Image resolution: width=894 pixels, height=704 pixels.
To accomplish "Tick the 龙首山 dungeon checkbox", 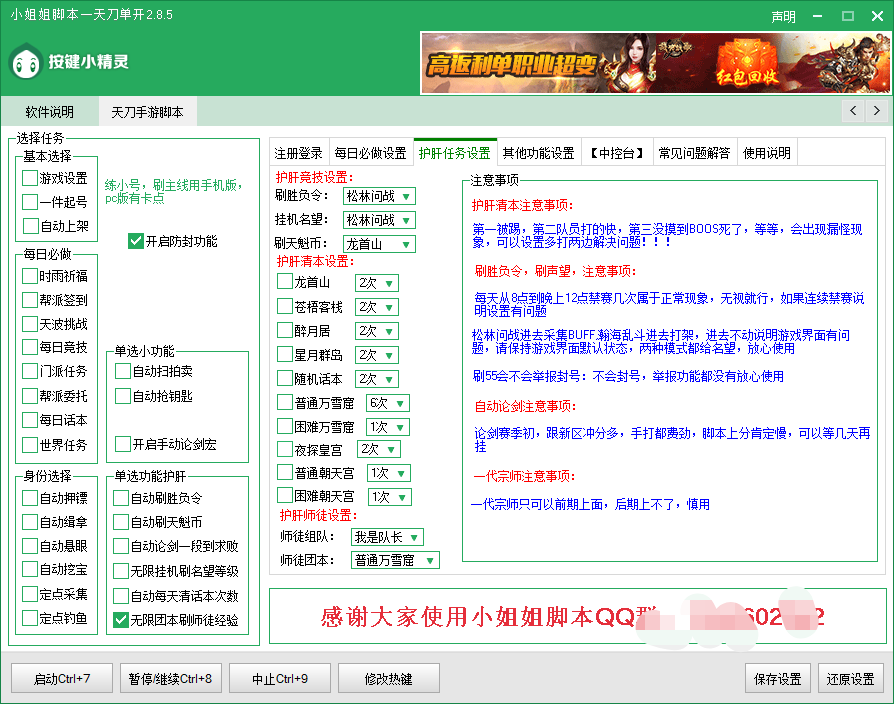I will click(285, 282).
